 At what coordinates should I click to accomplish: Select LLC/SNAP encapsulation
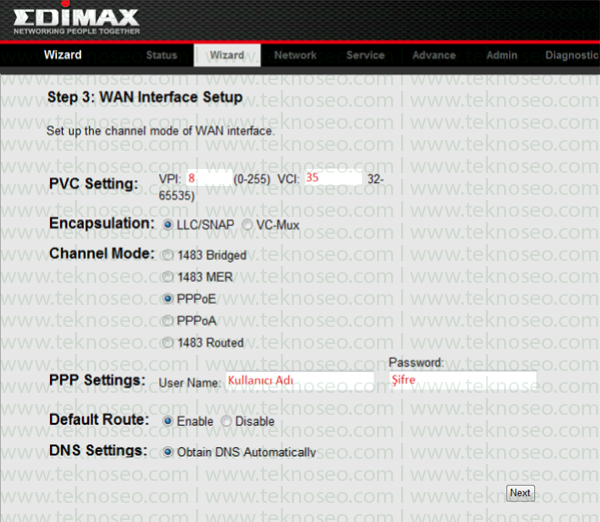(x=168, y=225)
